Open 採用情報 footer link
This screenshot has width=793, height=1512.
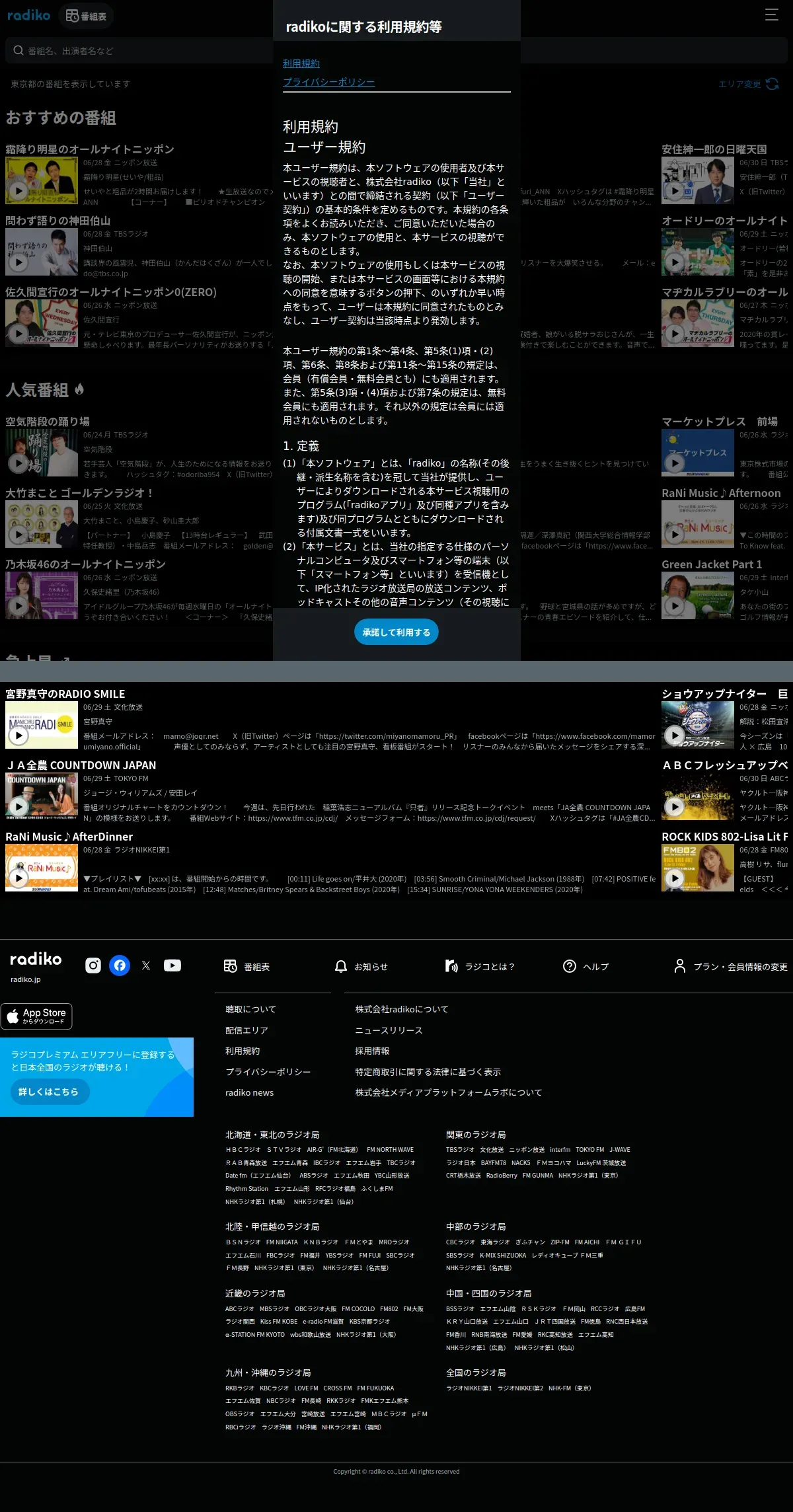[372, 1051]
